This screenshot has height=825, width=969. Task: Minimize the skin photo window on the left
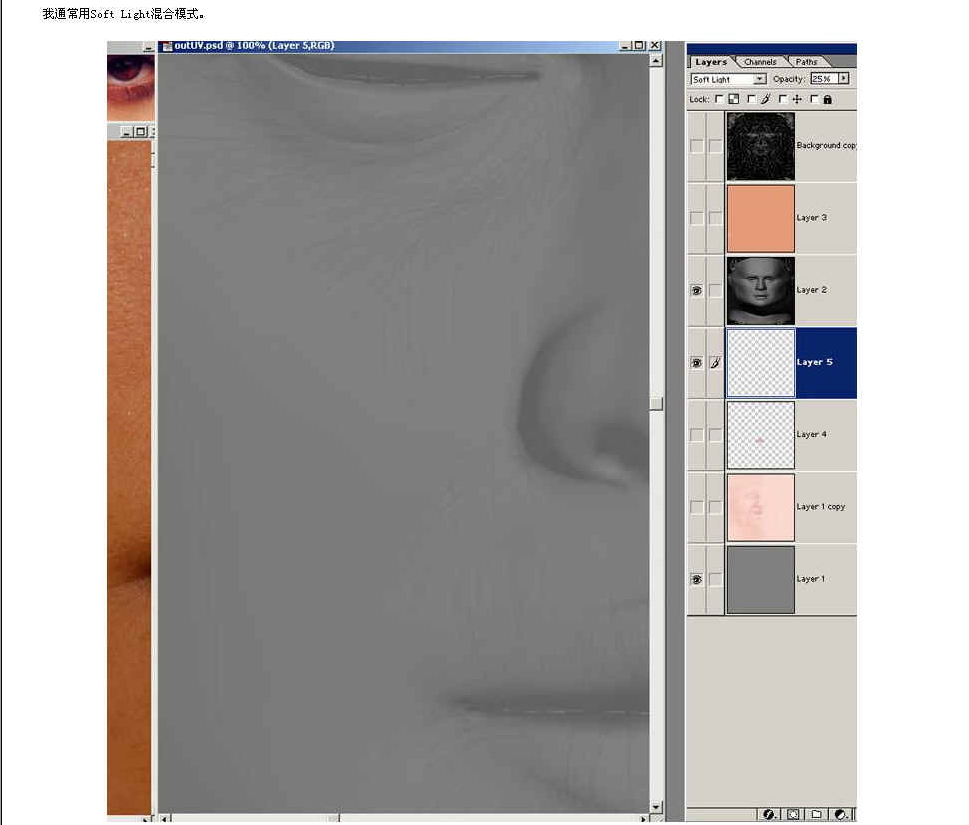tap(127, 132)
